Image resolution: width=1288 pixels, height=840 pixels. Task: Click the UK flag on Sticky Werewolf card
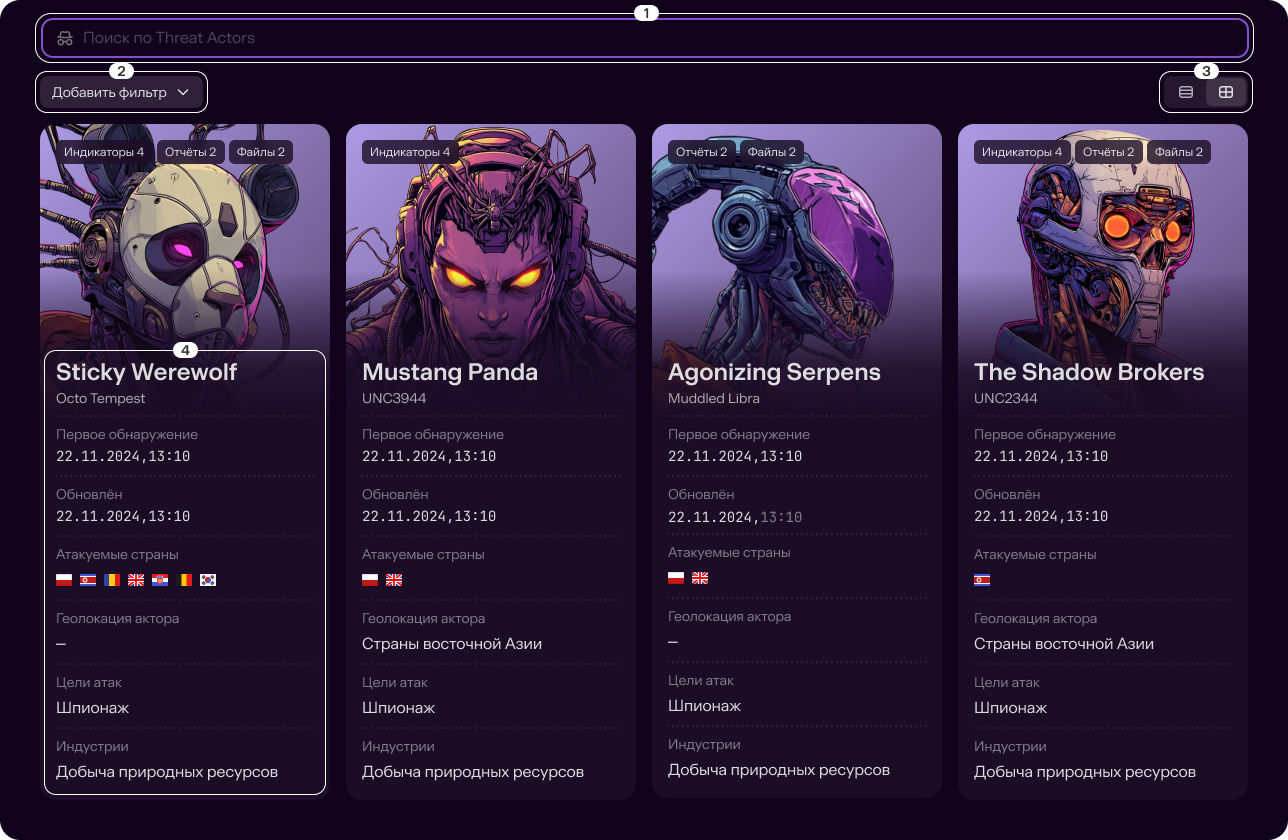[136, 580]
